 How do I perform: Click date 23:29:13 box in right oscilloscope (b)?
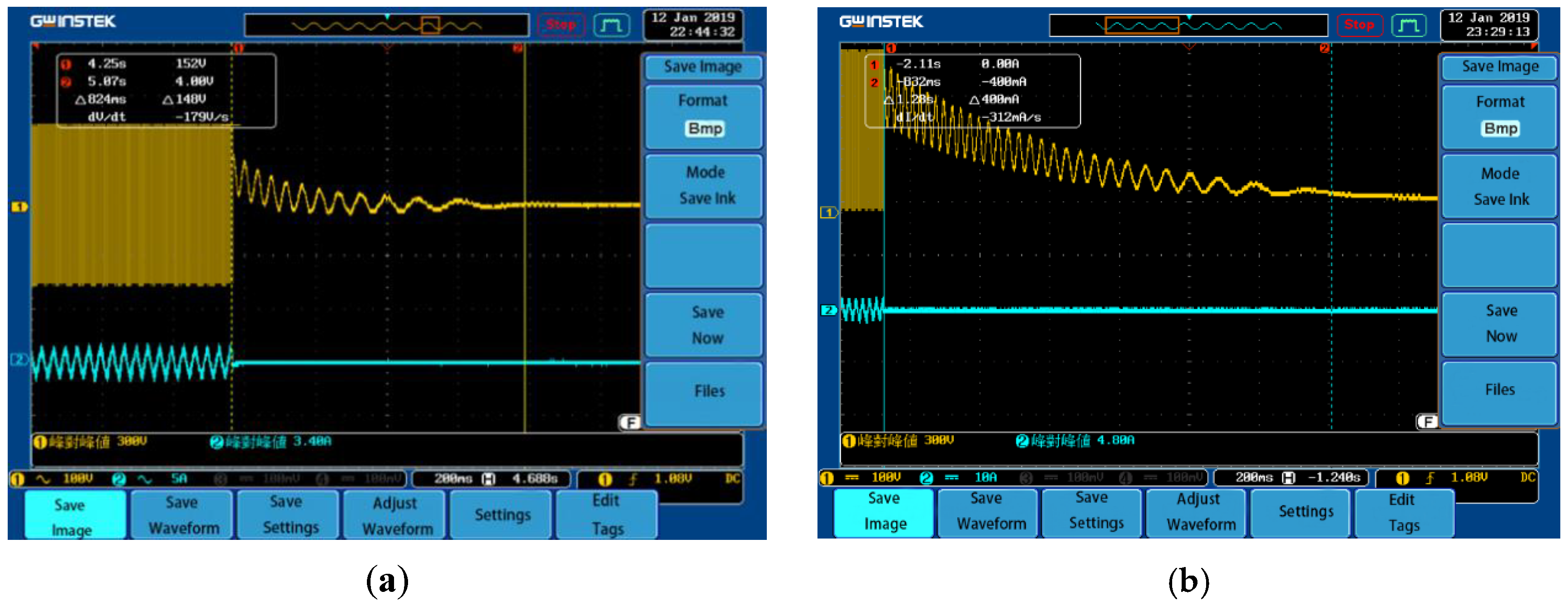1489,25
